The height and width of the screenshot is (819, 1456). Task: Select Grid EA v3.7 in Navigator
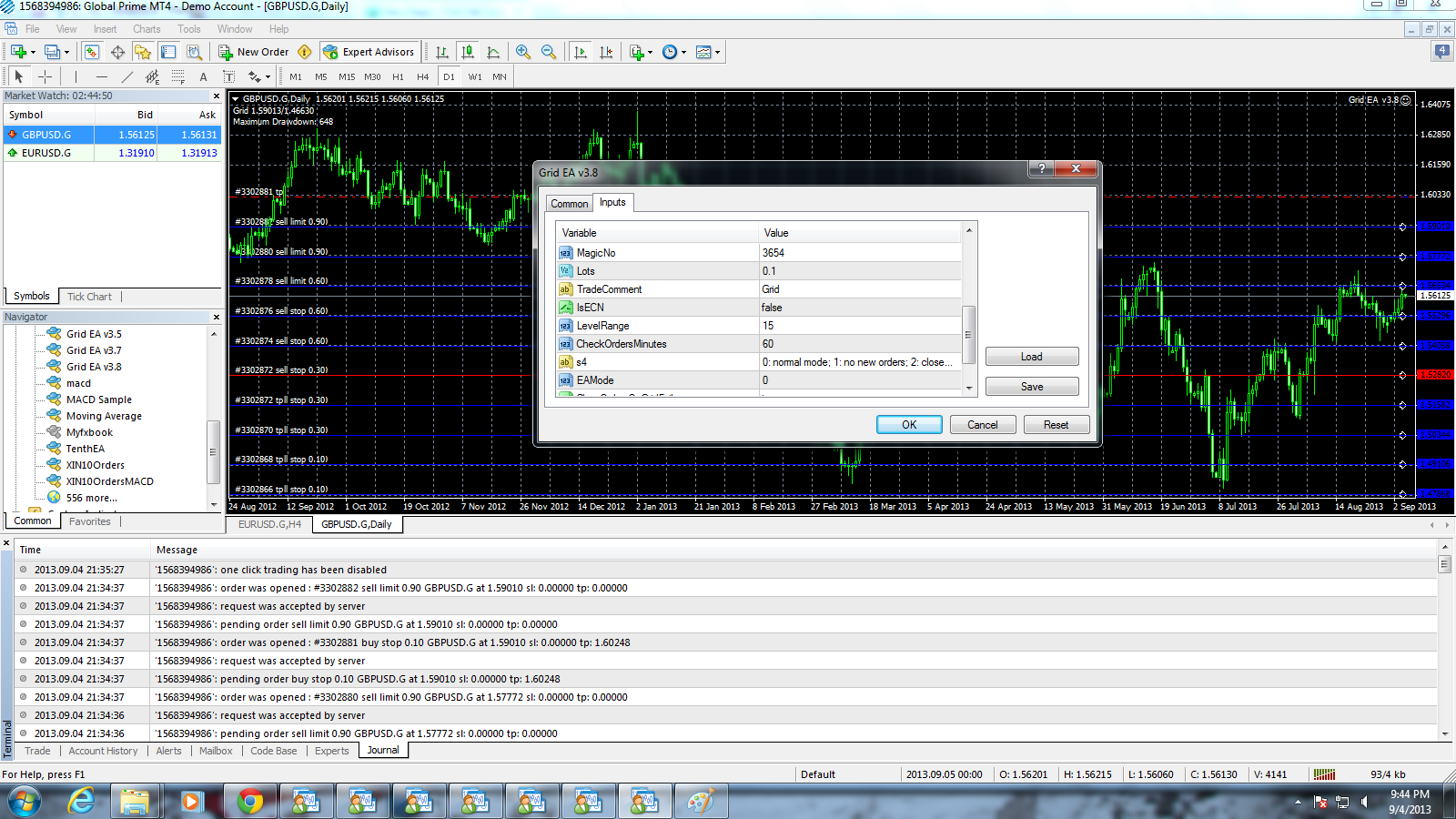click(x=94, y=350)
